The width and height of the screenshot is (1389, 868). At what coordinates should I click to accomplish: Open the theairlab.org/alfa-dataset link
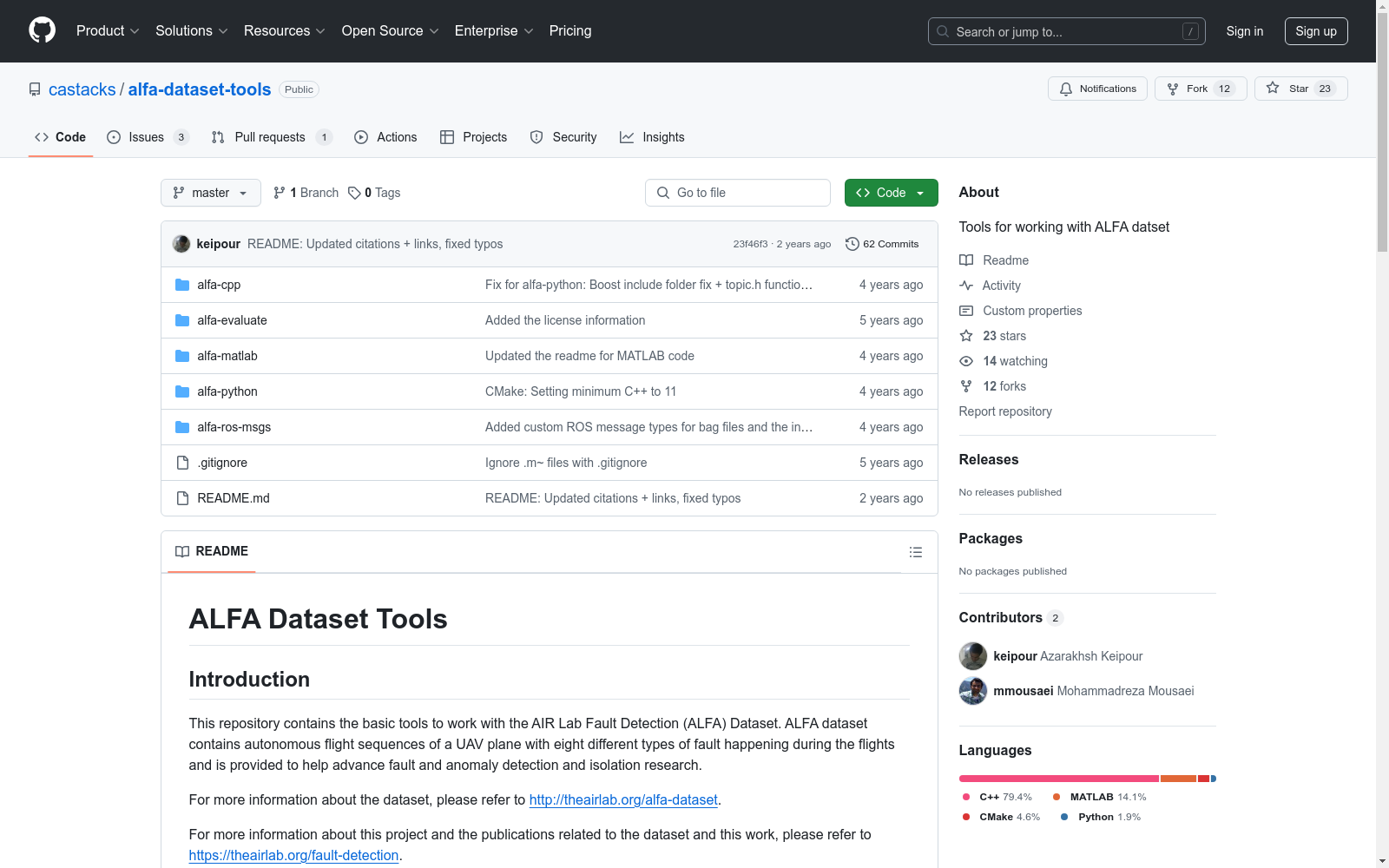(623, 799)
